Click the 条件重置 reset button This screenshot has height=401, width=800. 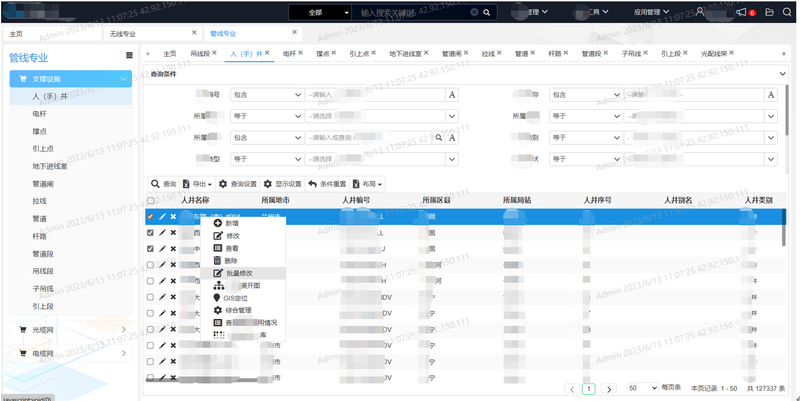click(x=328, y=184)
